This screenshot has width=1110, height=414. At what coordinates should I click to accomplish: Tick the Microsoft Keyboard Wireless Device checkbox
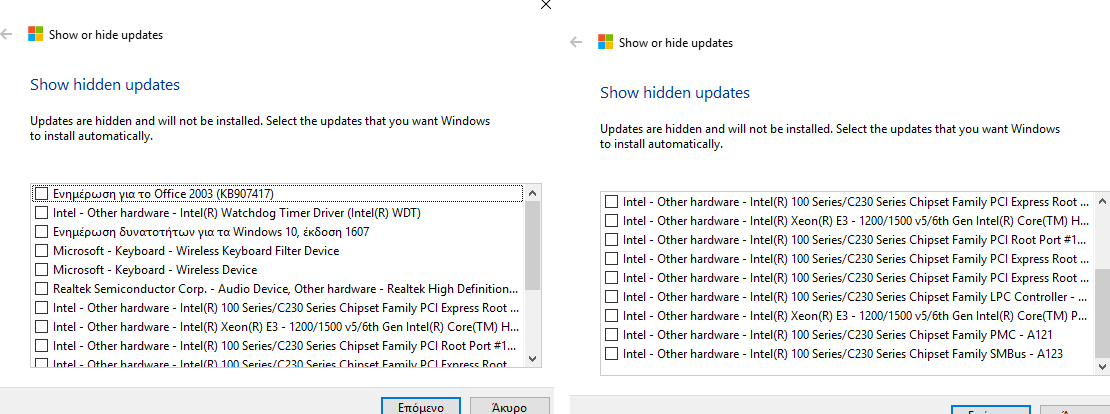(x=42, y=270)
